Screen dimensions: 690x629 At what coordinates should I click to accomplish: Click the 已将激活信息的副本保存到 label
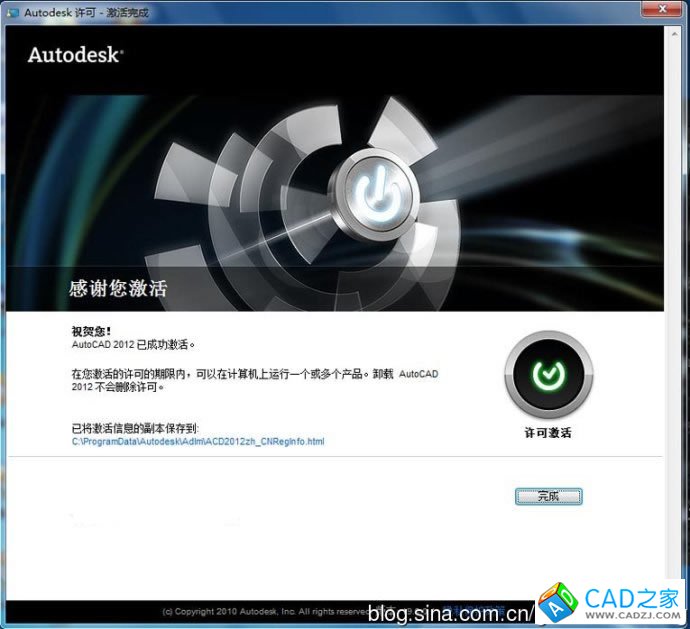[x=136, y=428]
